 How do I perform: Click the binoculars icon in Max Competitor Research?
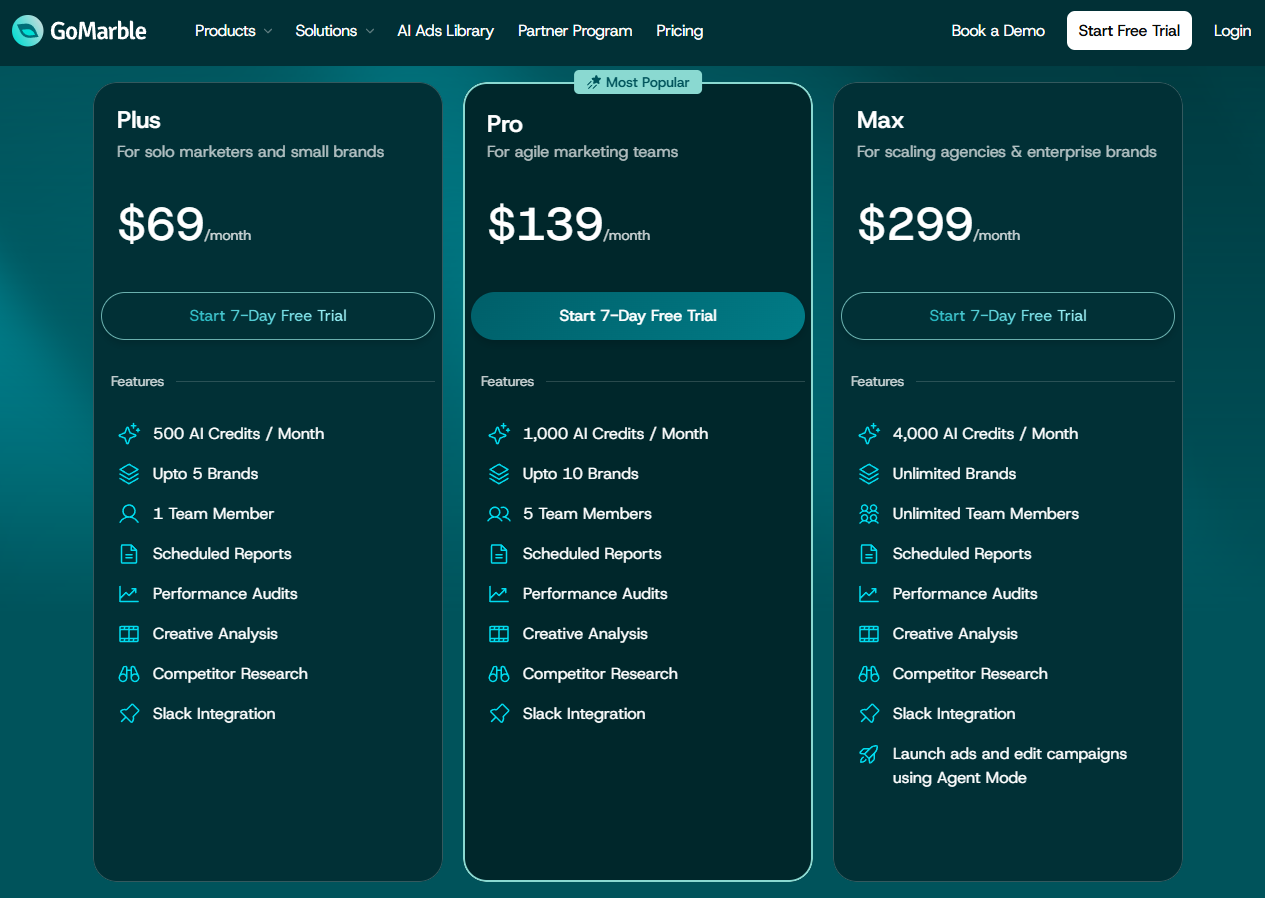pos(869,674)
